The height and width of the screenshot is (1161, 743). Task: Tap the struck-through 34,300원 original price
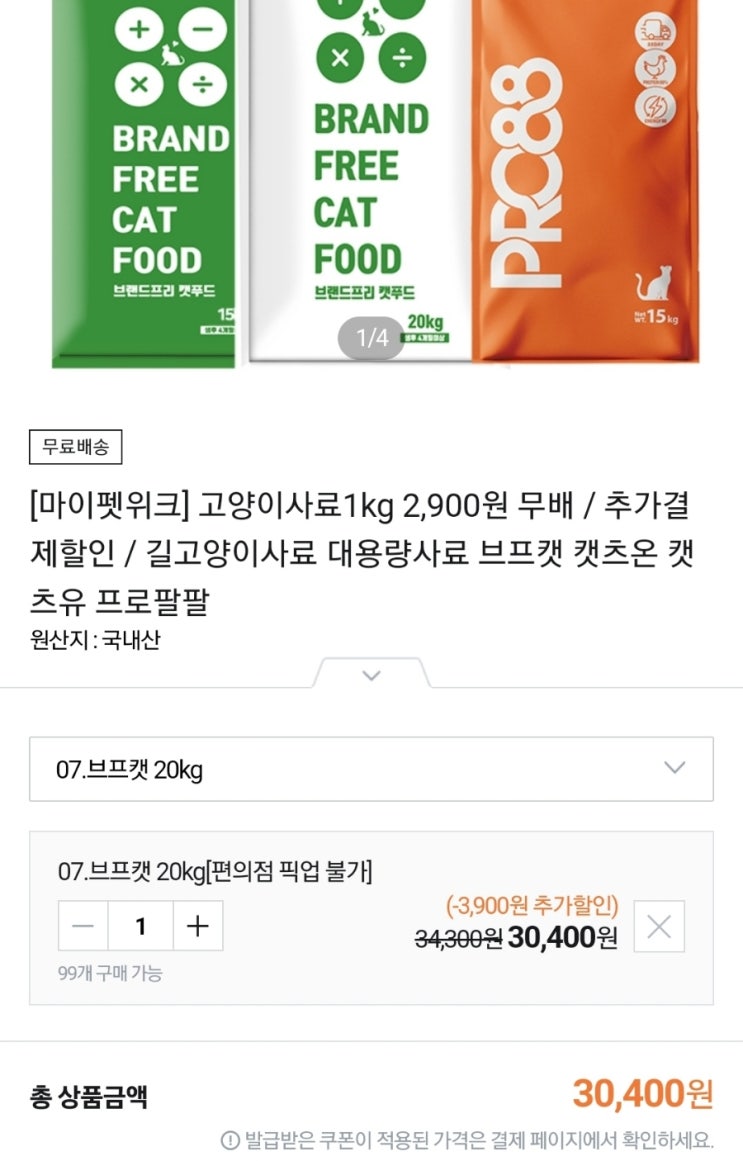pyautogui.click(x=458, y=938)
